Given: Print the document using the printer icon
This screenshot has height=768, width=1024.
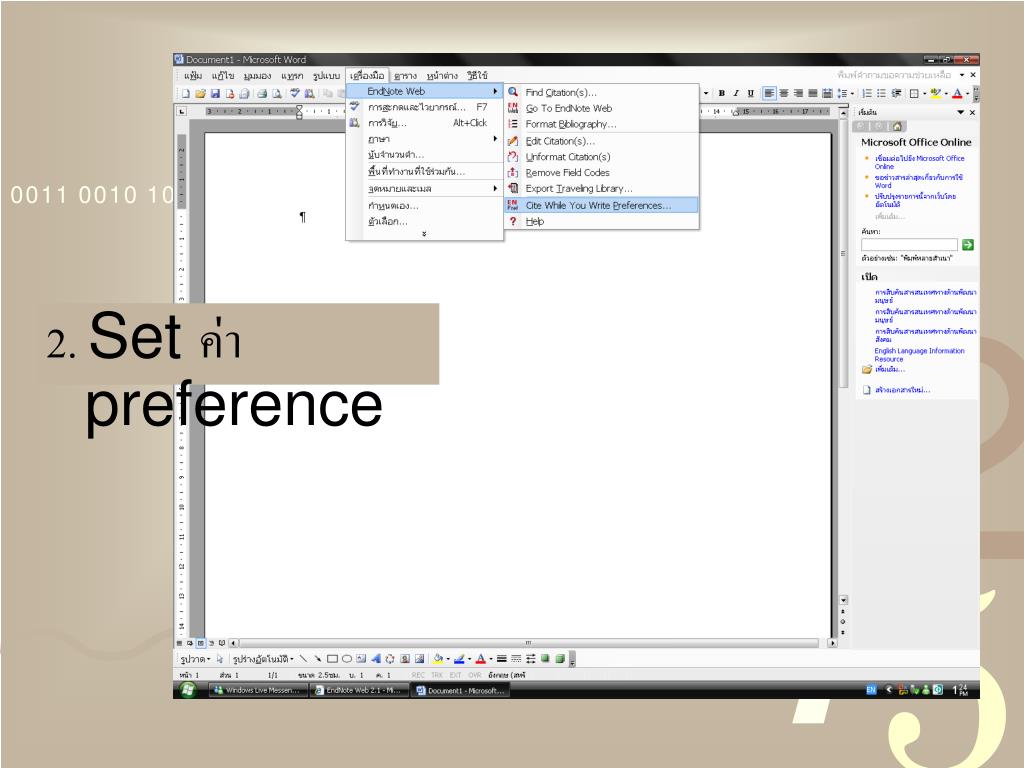Looking at the screenshot, I should click(262, 93).
